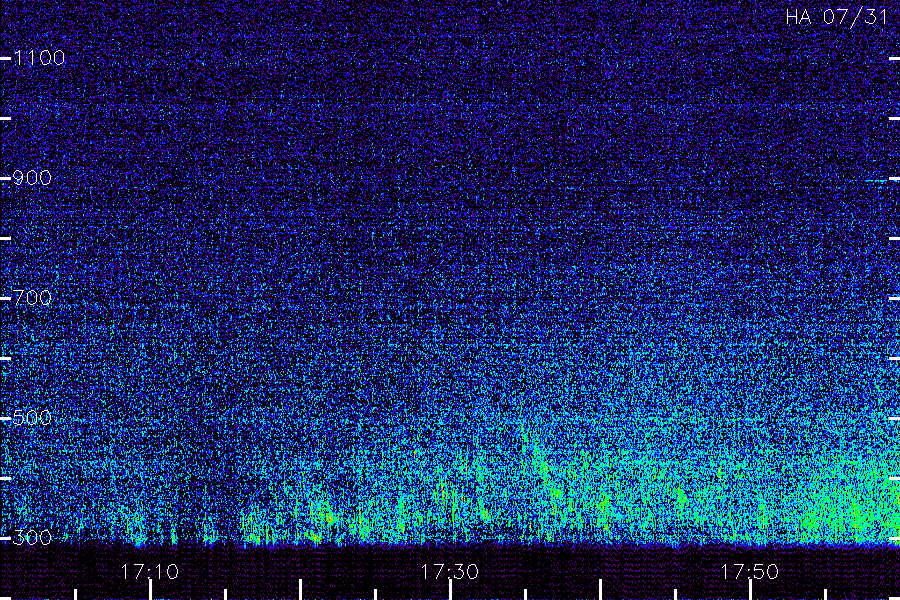Select the 17:30 time axis label
This screenshot has width=900, height=600.
(x=449, y=572)
